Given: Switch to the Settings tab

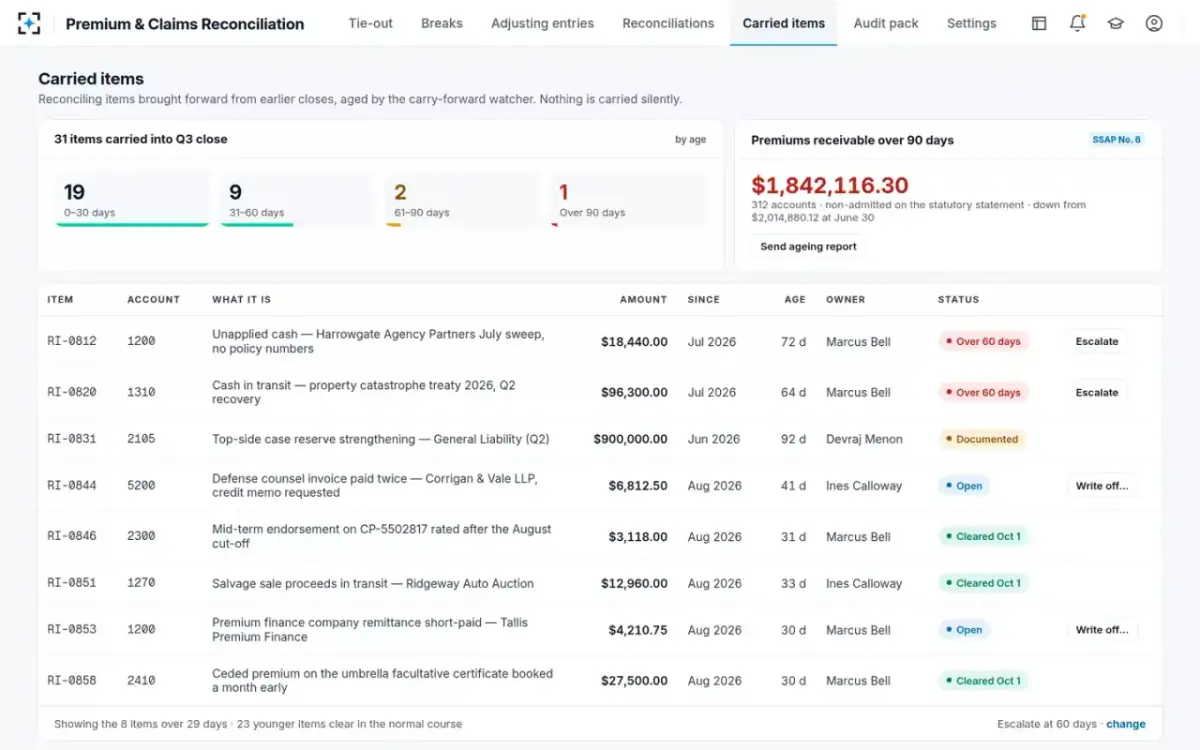Looking at the screenshot, I should click(x=971, y=23).
